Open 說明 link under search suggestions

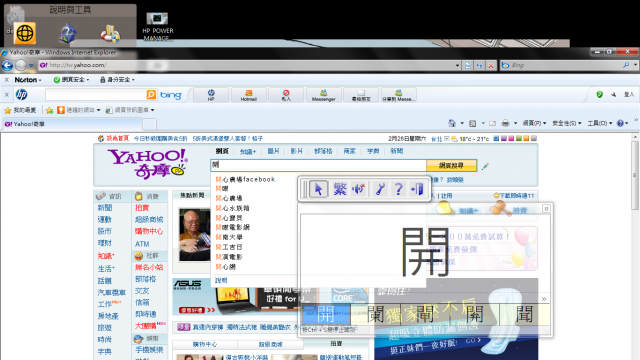[x=221, y=280]
